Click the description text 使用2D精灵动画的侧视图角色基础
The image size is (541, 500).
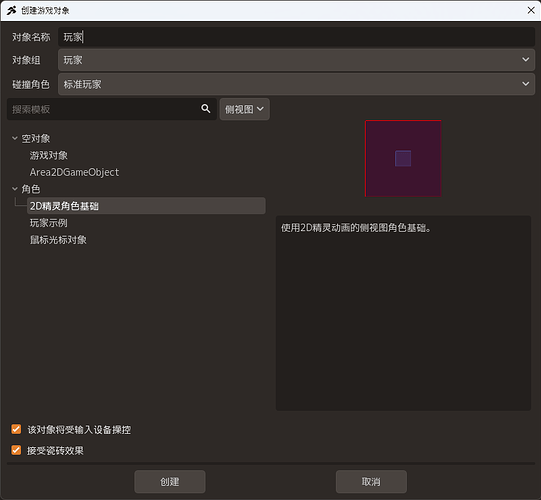tap(355, 228)
